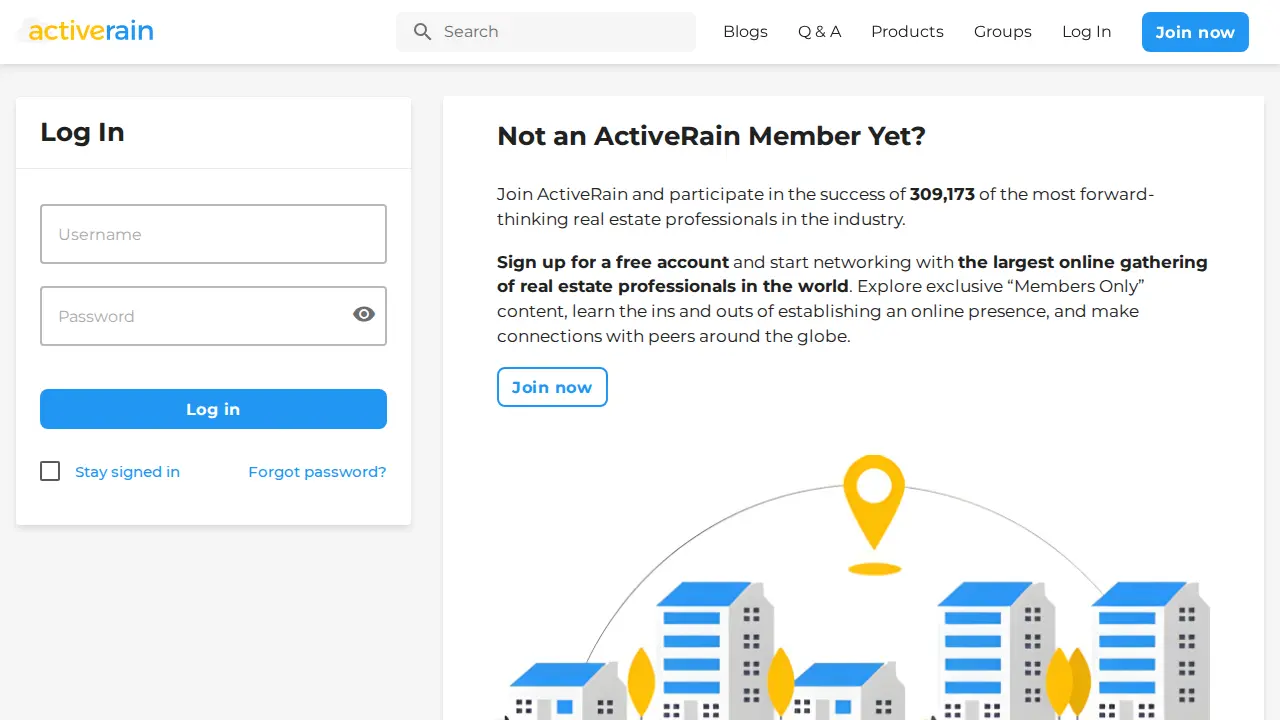
Task: Focus the Search box in header
Action: [546, 32]
